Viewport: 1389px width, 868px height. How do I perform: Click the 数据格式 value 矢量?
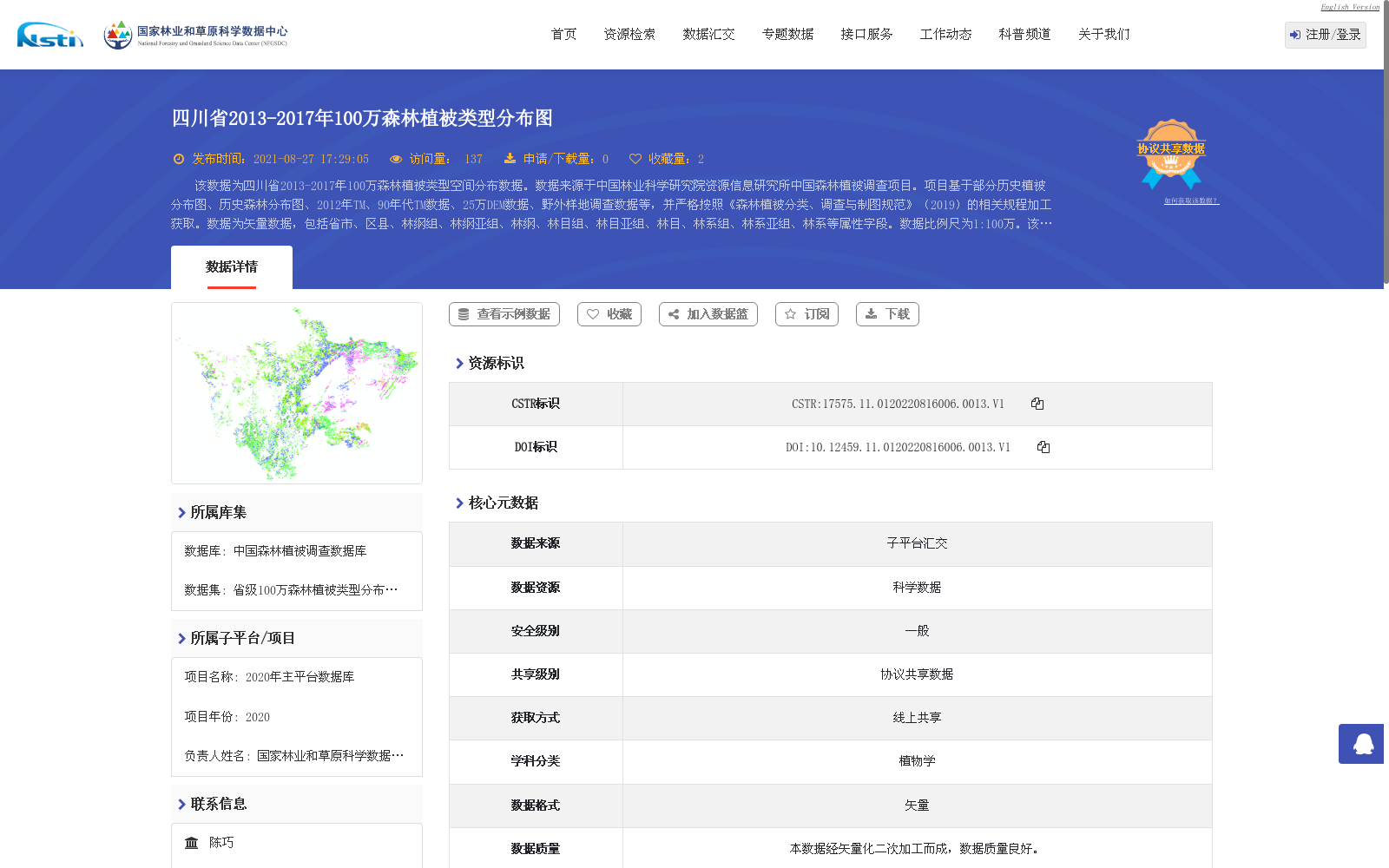coord(917,806)
